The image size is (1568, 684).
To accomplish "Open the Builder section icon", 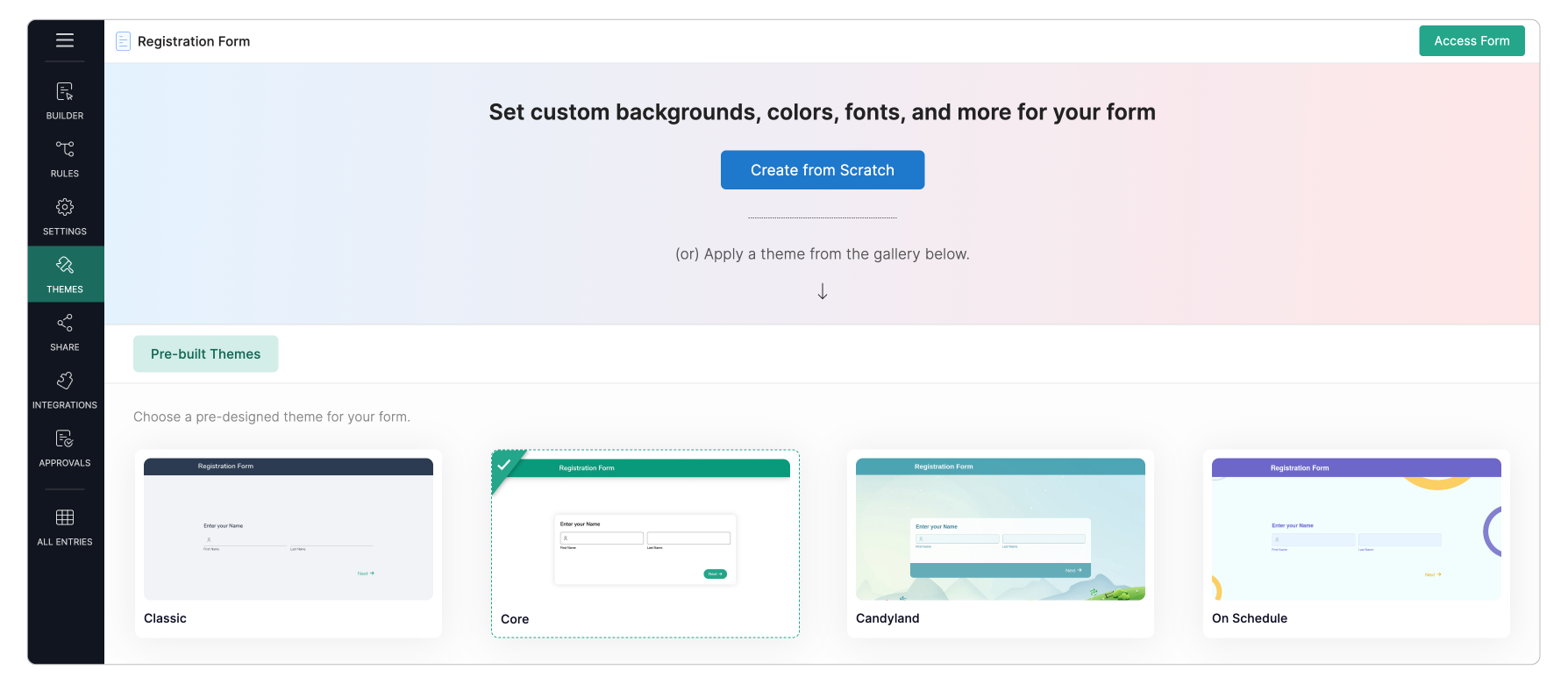I will coord(65,91).
